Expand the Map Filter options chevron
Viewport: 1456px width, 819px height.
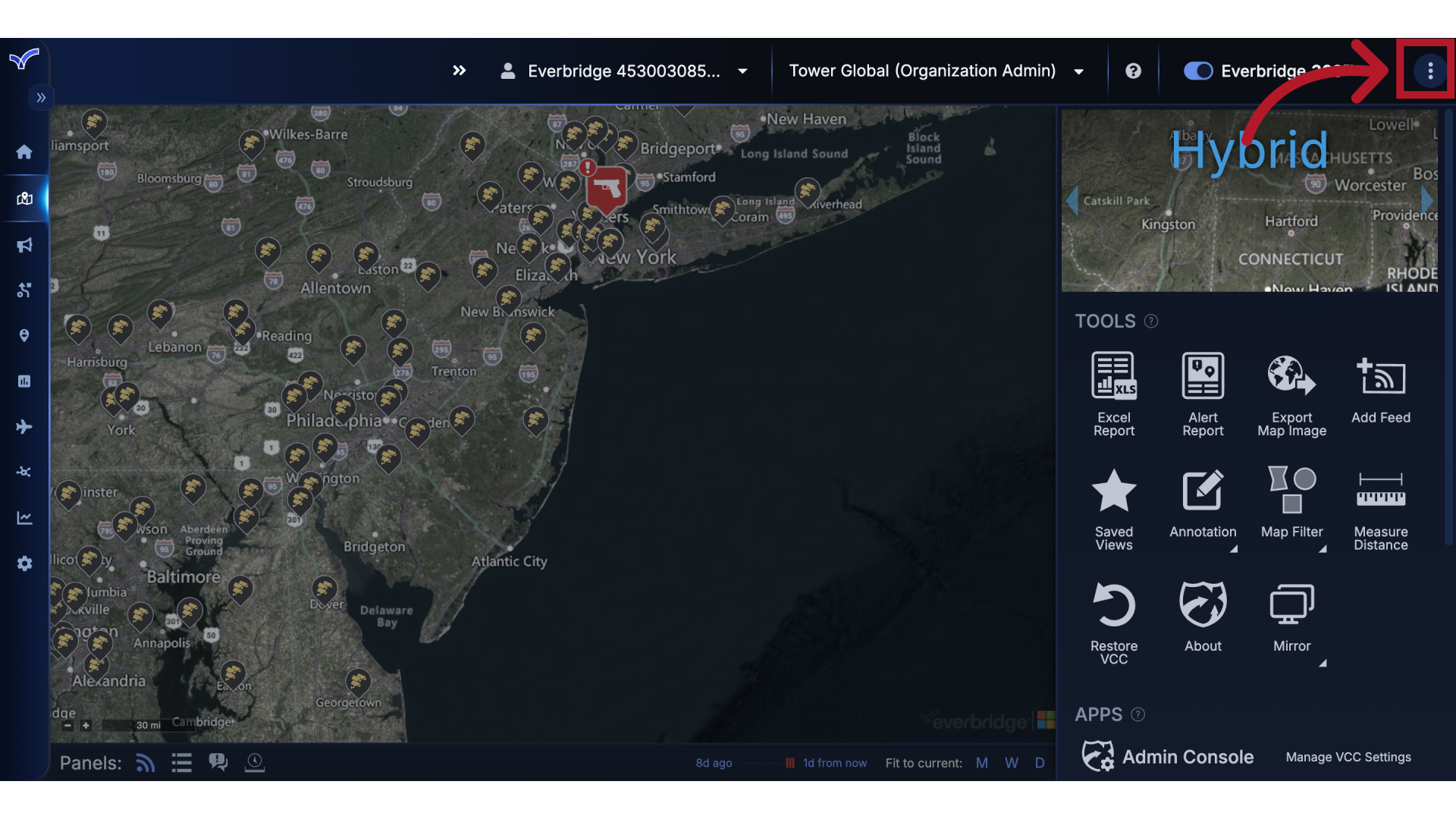pyautogui.click(x=1322, y=549)
